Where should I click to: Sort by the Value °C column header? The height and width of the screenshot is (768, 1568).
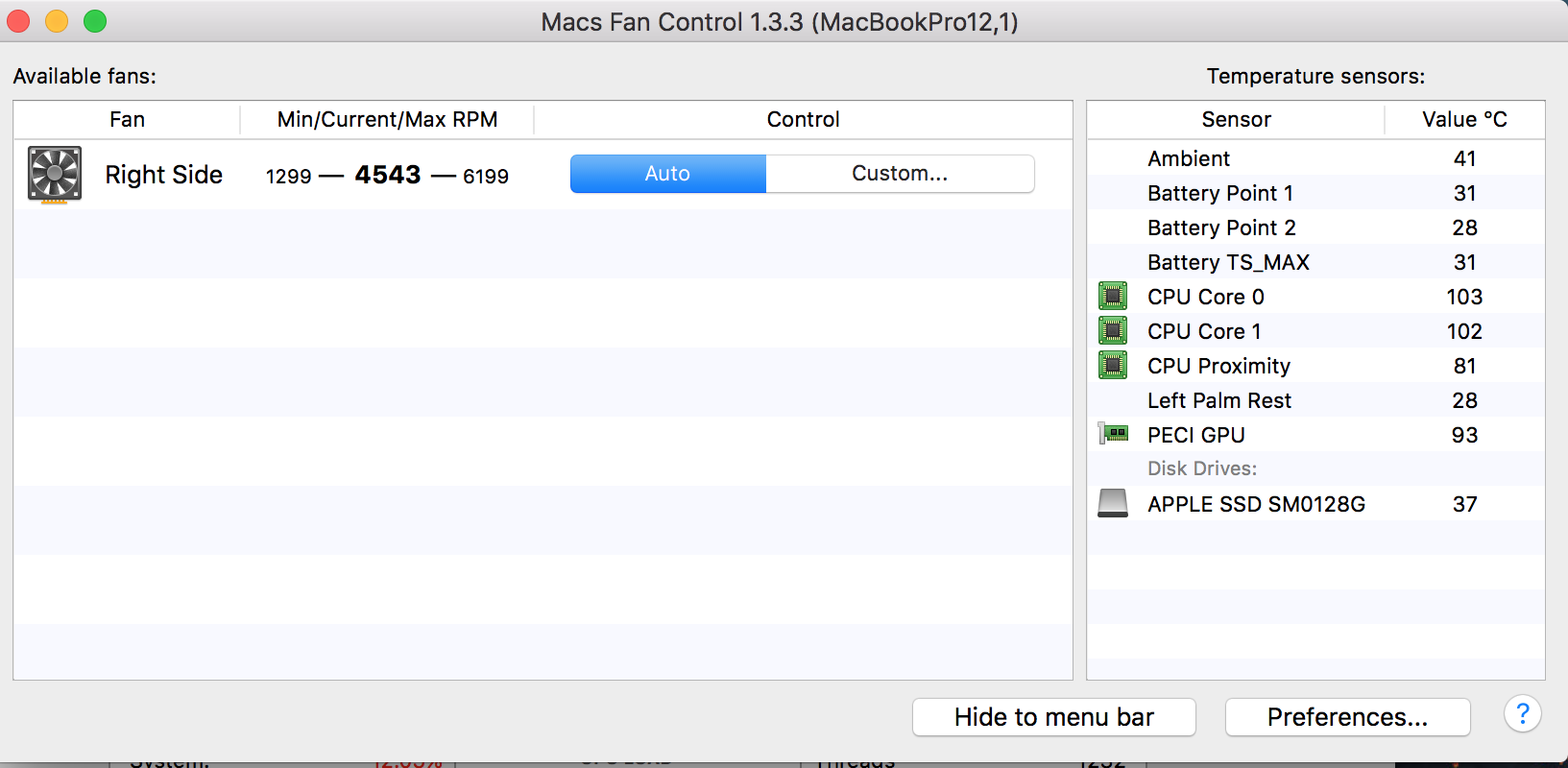(1464, 119)
